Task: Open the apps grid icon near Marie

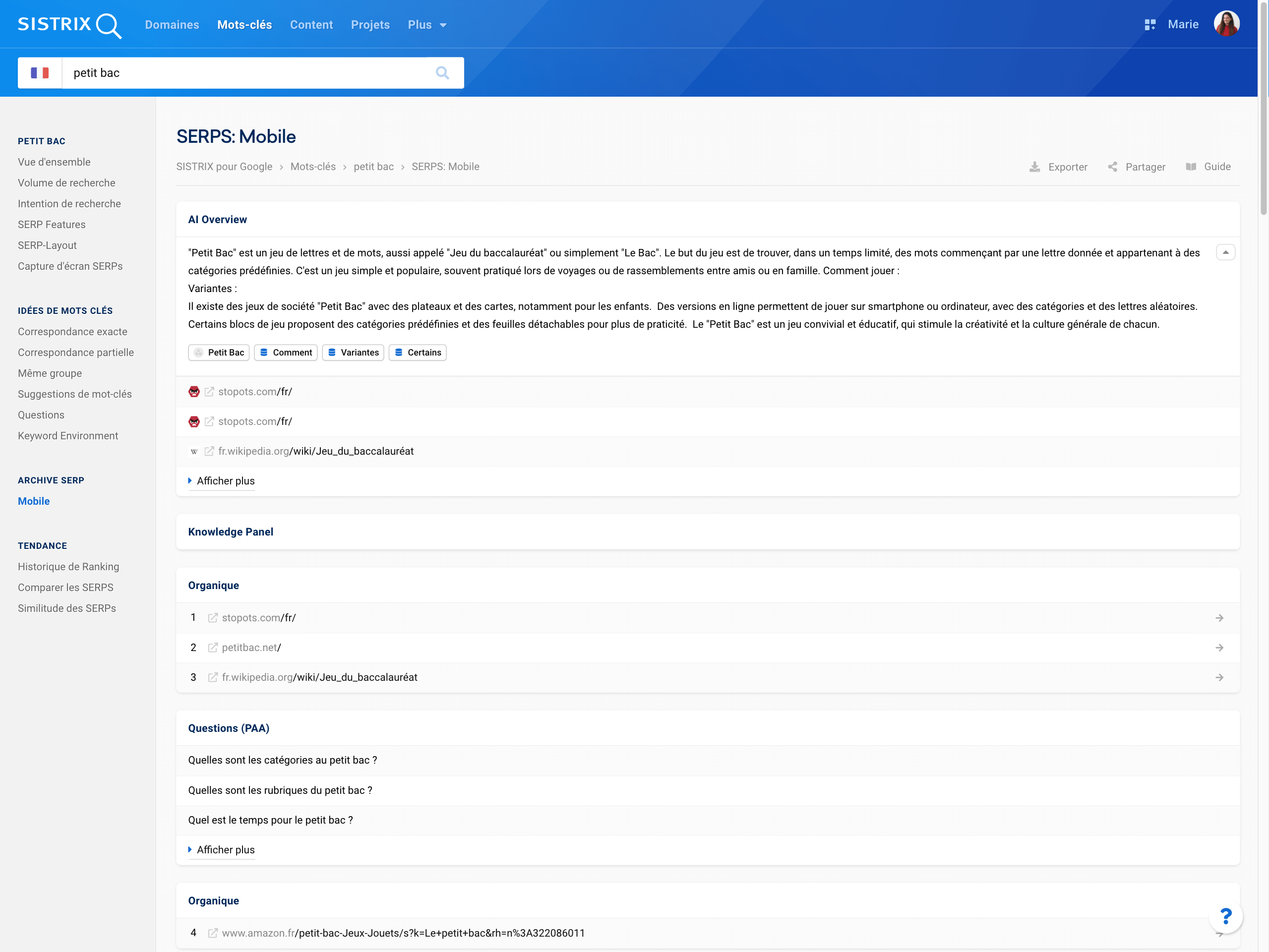Action: point(1149,25)
